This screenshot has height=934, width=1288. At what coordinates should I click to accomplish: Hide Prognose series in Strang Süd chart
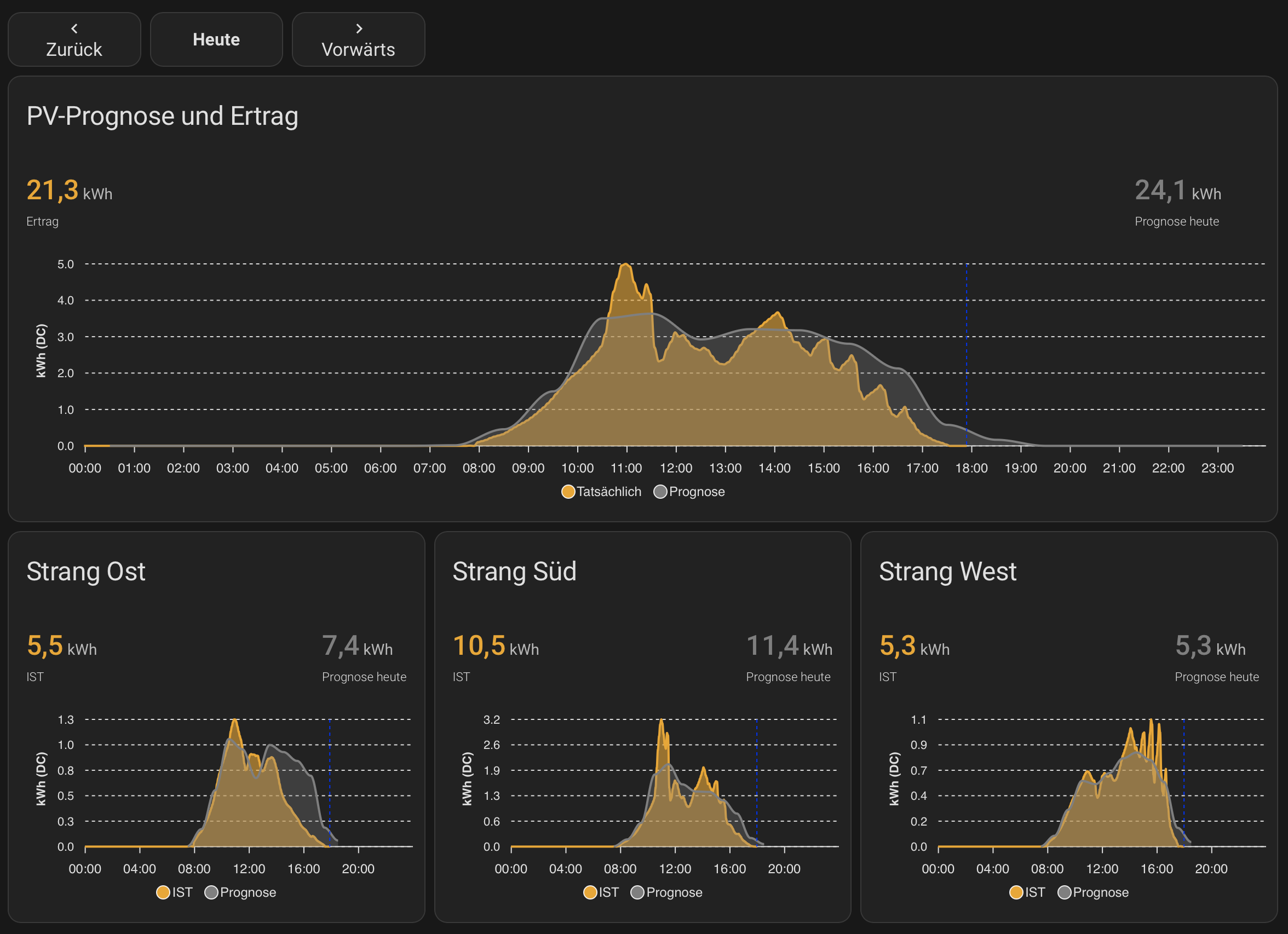tap(674, 892)
